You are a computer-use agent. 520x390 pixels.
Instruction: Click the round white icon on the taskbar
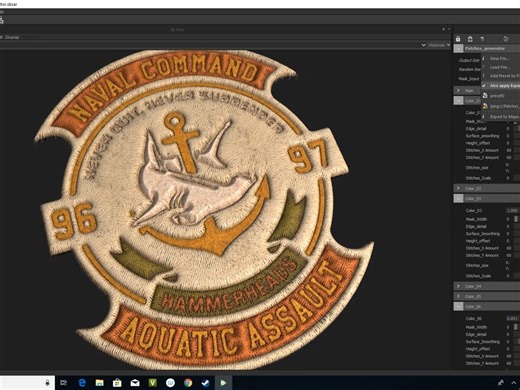click(170, 383)
